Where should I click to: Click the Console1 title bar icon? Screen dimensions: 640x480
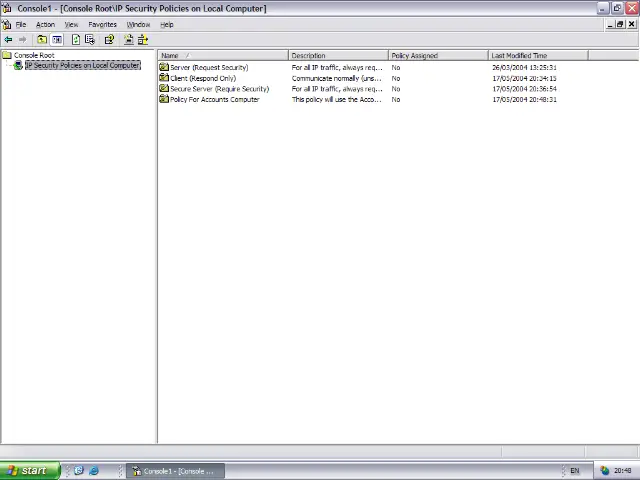[x=7, y=8]
